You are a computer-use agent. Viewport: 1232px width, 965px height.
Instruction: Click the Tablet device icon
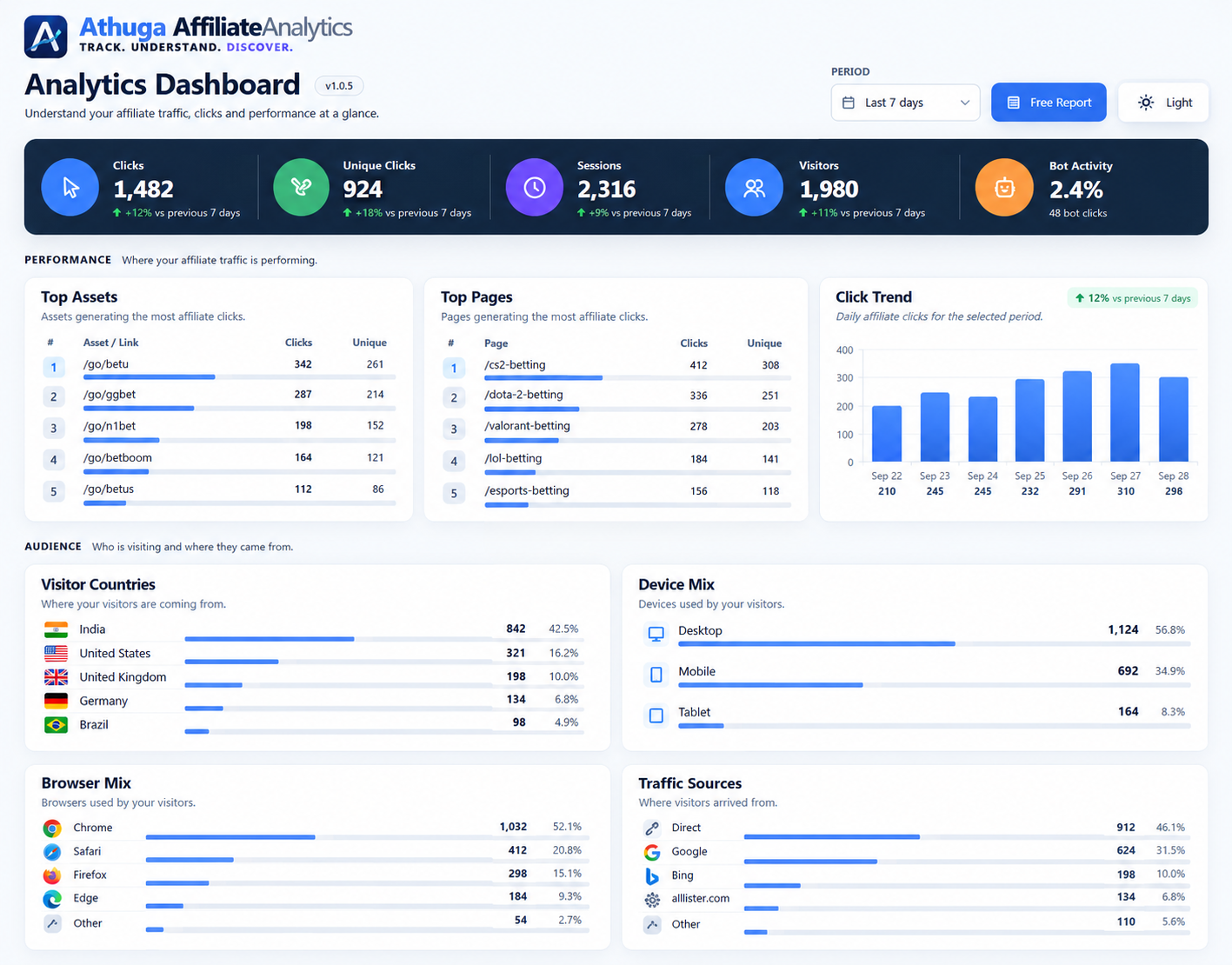point(656,715)
